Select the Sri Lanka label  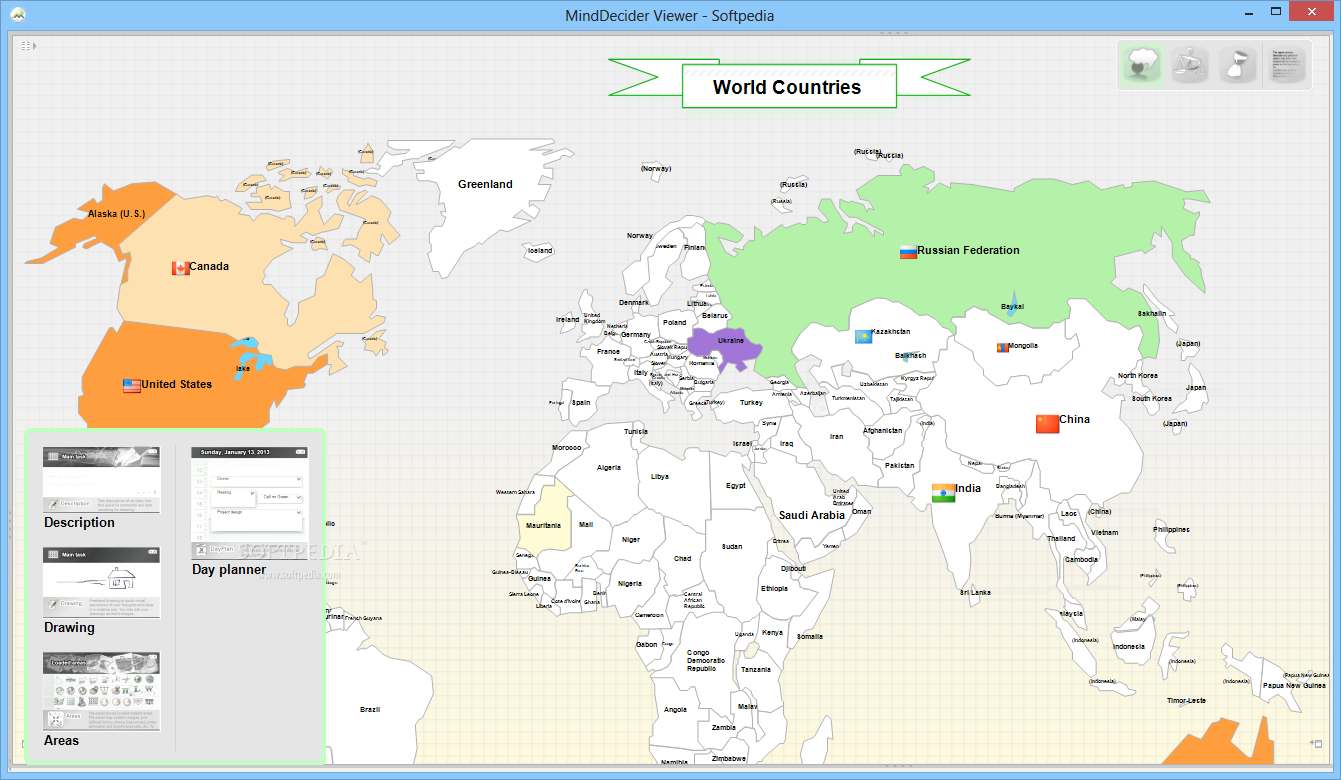975,592
